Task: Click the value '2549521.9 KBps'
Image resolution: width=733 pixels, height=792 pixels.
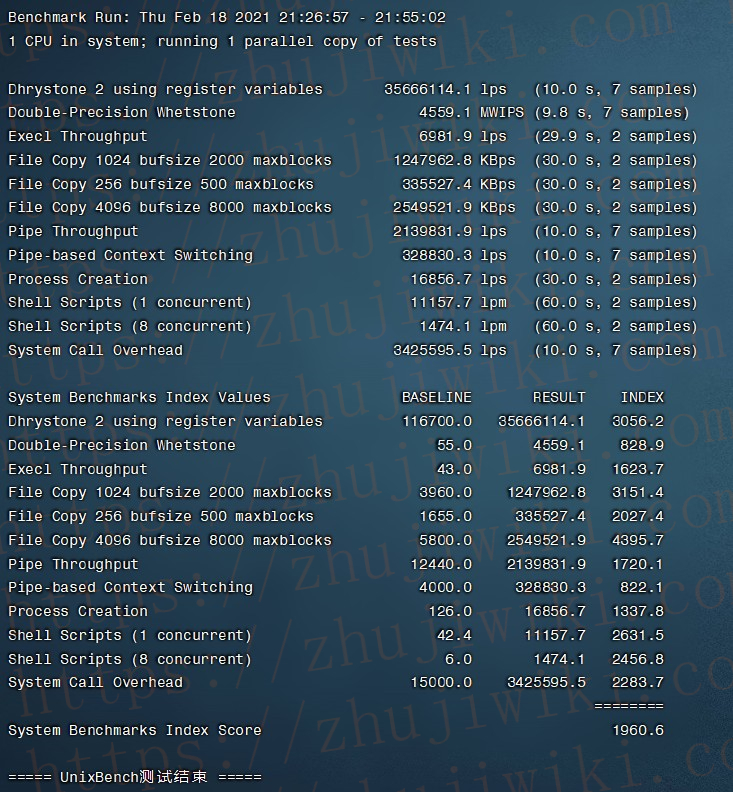Action: click(454, 207)
